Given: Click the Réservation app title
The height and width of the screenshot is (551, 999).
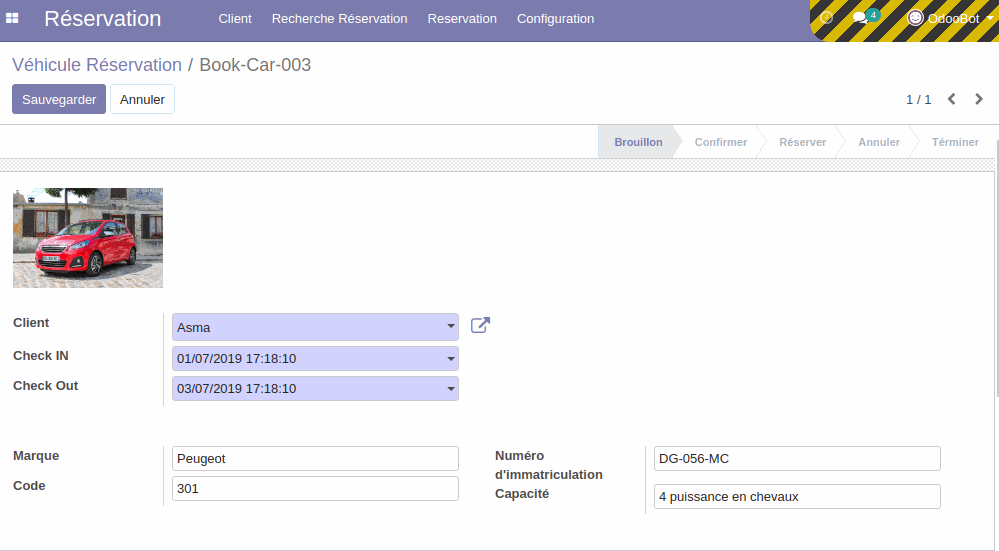Looking at the screenshot, I should 103,19.
